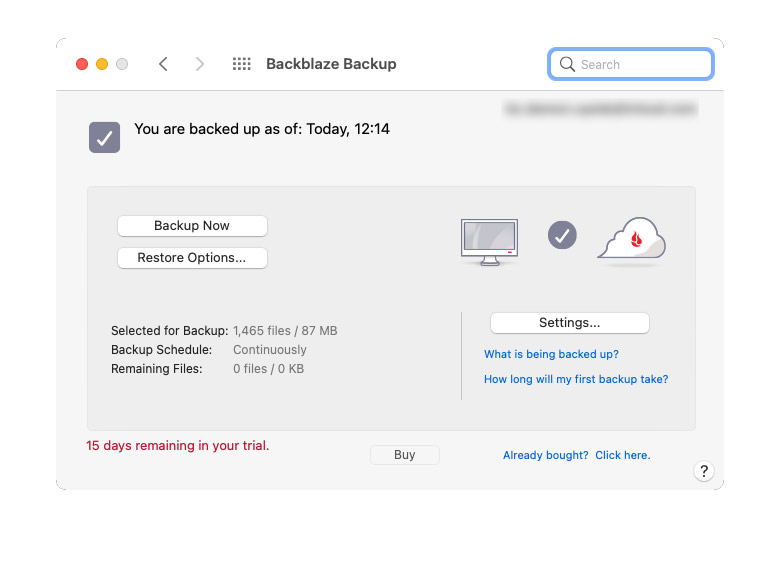Click the Backblaze cloud flame icon

[x=632, y=240]
